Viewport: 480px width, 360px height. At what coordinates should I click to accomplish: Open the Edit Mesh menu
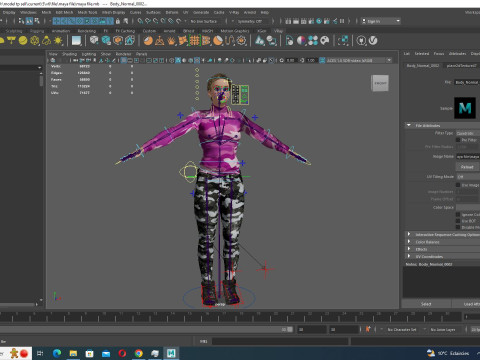64,12
